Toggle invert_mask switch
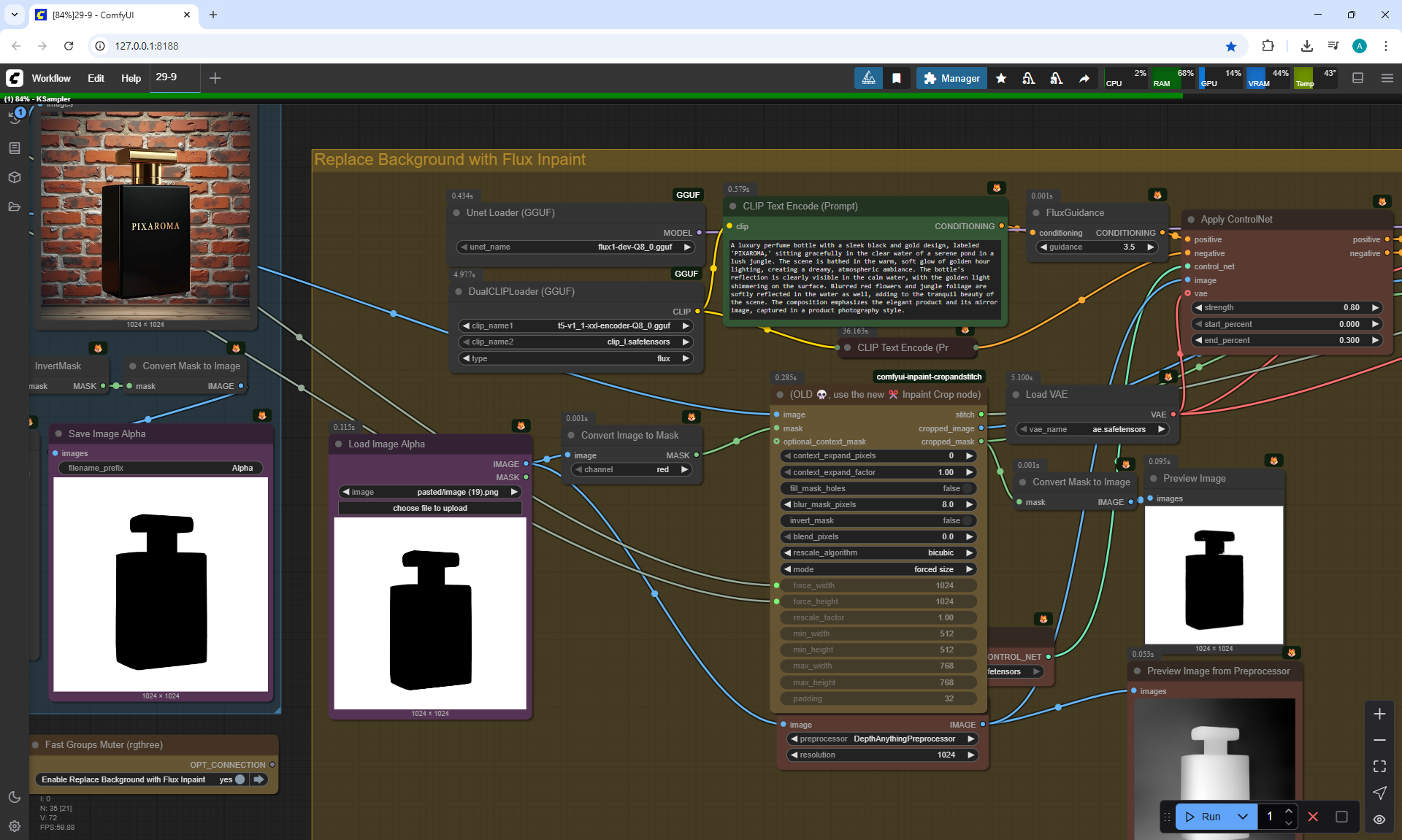The width and height of the screenshot is (1402, 840). [x=967, y=520]
